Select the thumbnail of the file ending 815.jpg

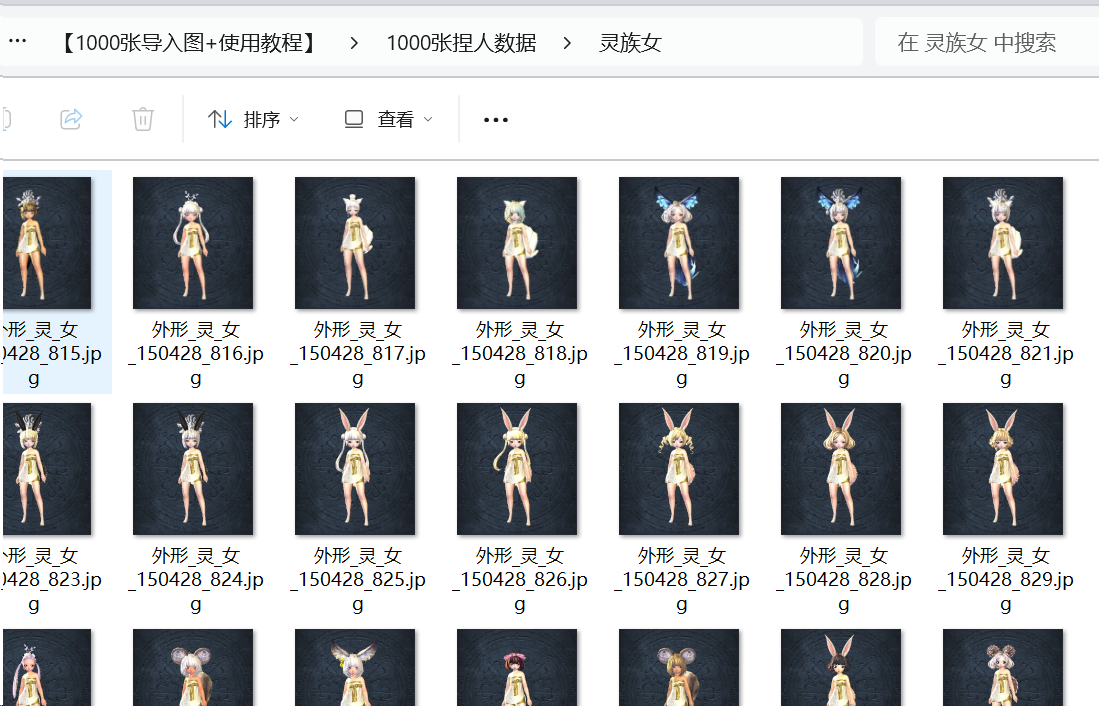pos(47,243)
